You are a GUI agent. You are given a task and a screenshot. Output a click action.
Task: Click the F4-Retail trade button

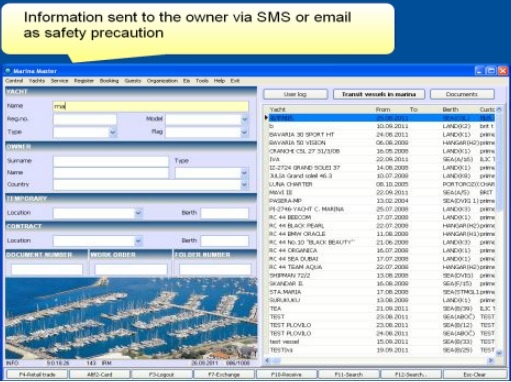point(37,374)
